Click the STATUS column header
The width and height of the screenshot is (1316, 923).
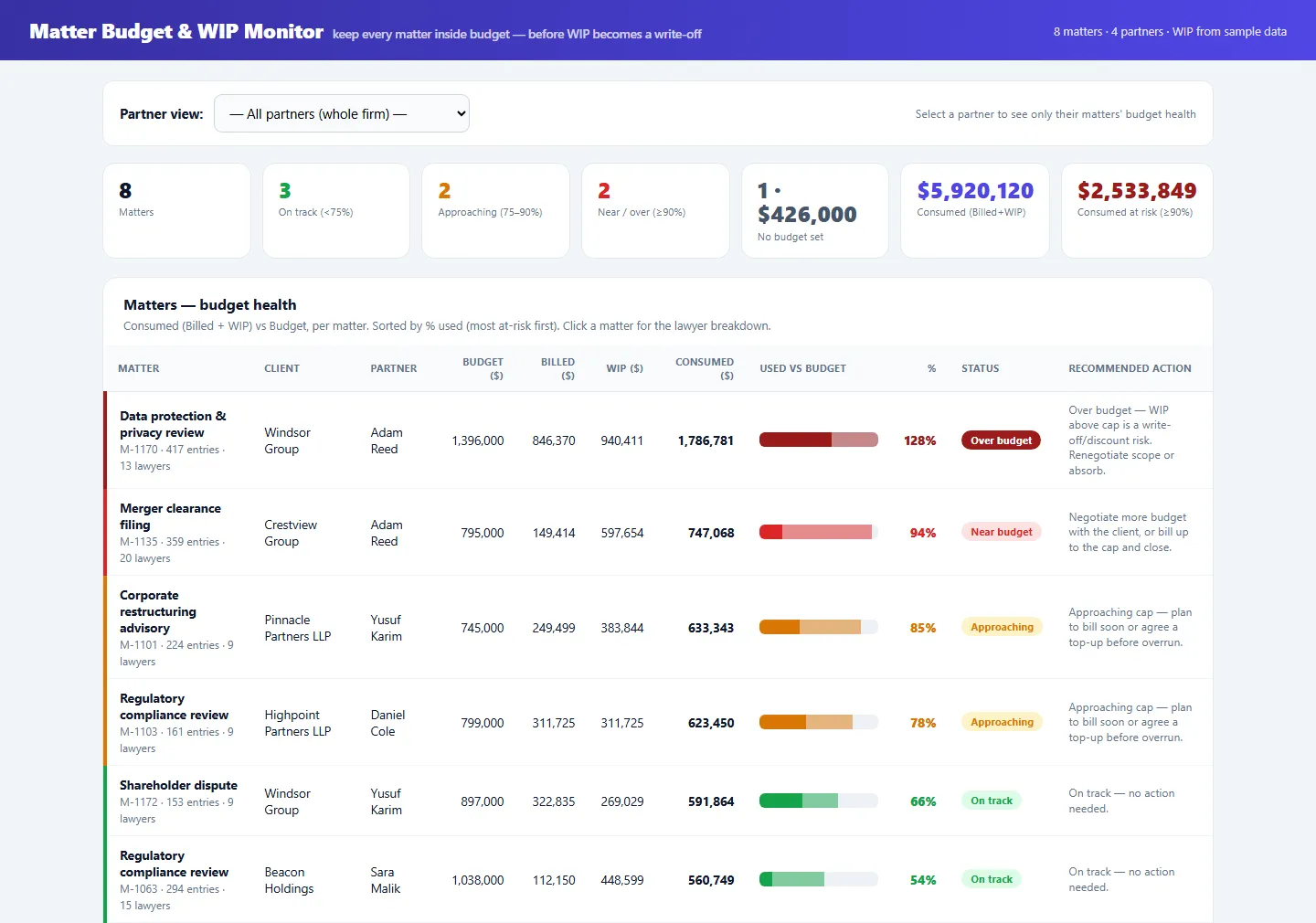tap(981, 368)
